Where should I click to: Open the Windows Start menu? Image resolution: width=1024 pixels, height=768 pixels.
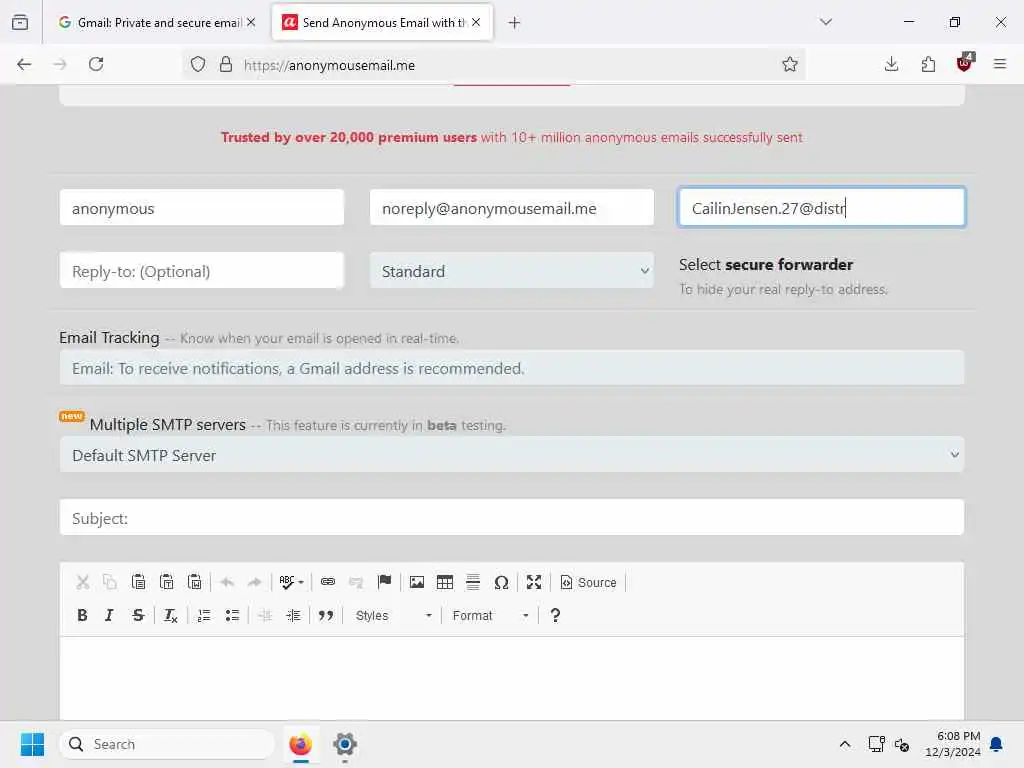click(x=32, y=744)
